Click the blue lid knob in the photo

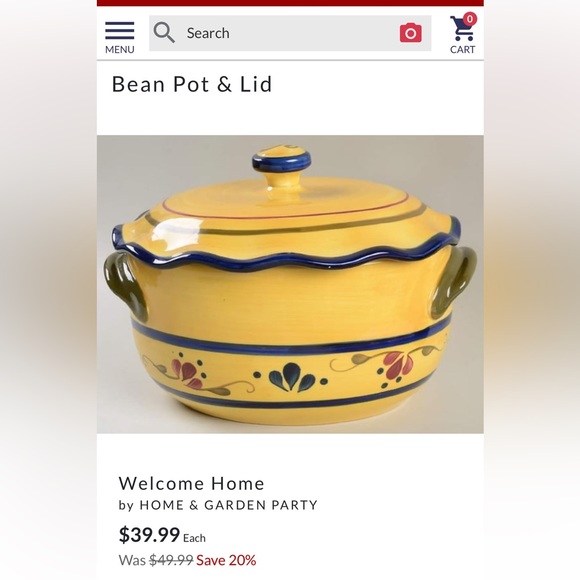click(281, 159)
